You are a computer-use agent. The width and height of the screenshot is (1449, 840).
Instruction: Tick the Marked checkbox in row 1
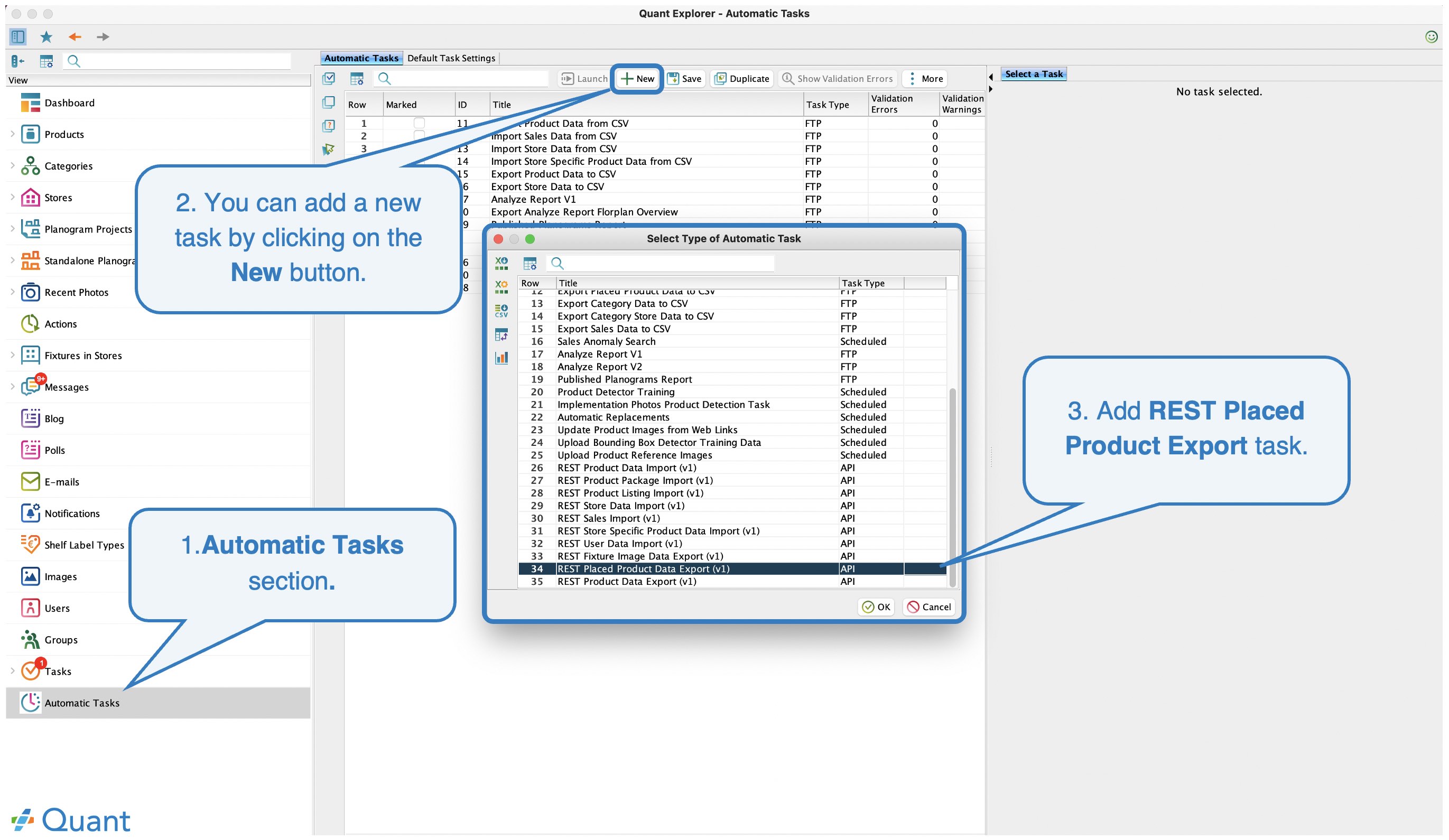coord(420,124)
